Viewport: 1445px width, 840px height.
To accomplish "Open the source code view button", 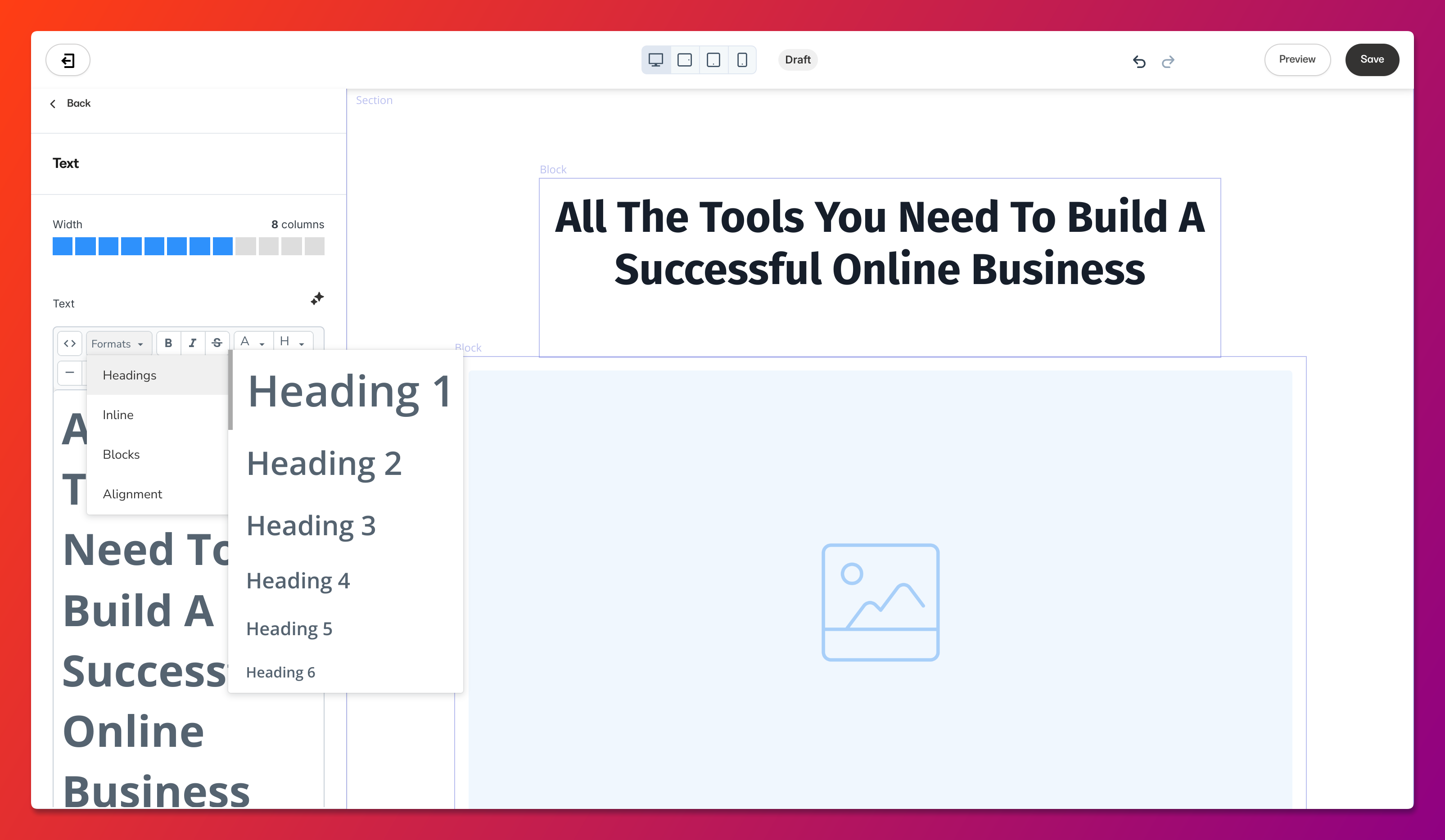I will point(70,343).
